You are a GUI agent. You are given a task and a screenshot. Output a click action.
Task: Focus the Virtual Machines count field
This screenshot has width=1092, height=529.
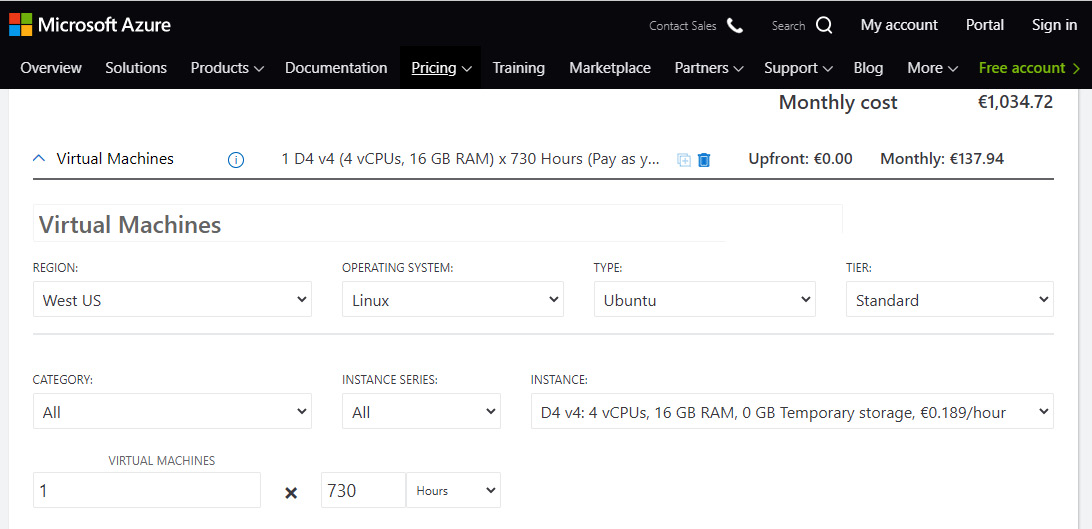tap(147, 490)
